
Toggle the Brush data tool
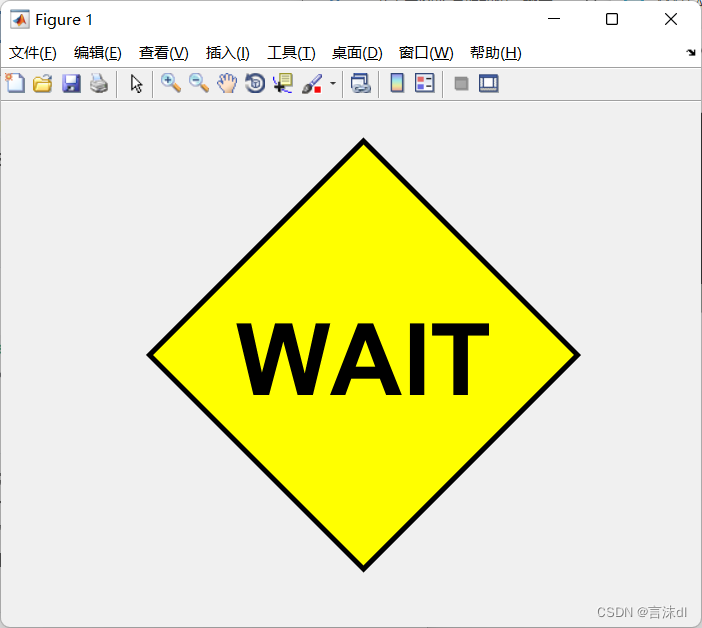point(312,83)
